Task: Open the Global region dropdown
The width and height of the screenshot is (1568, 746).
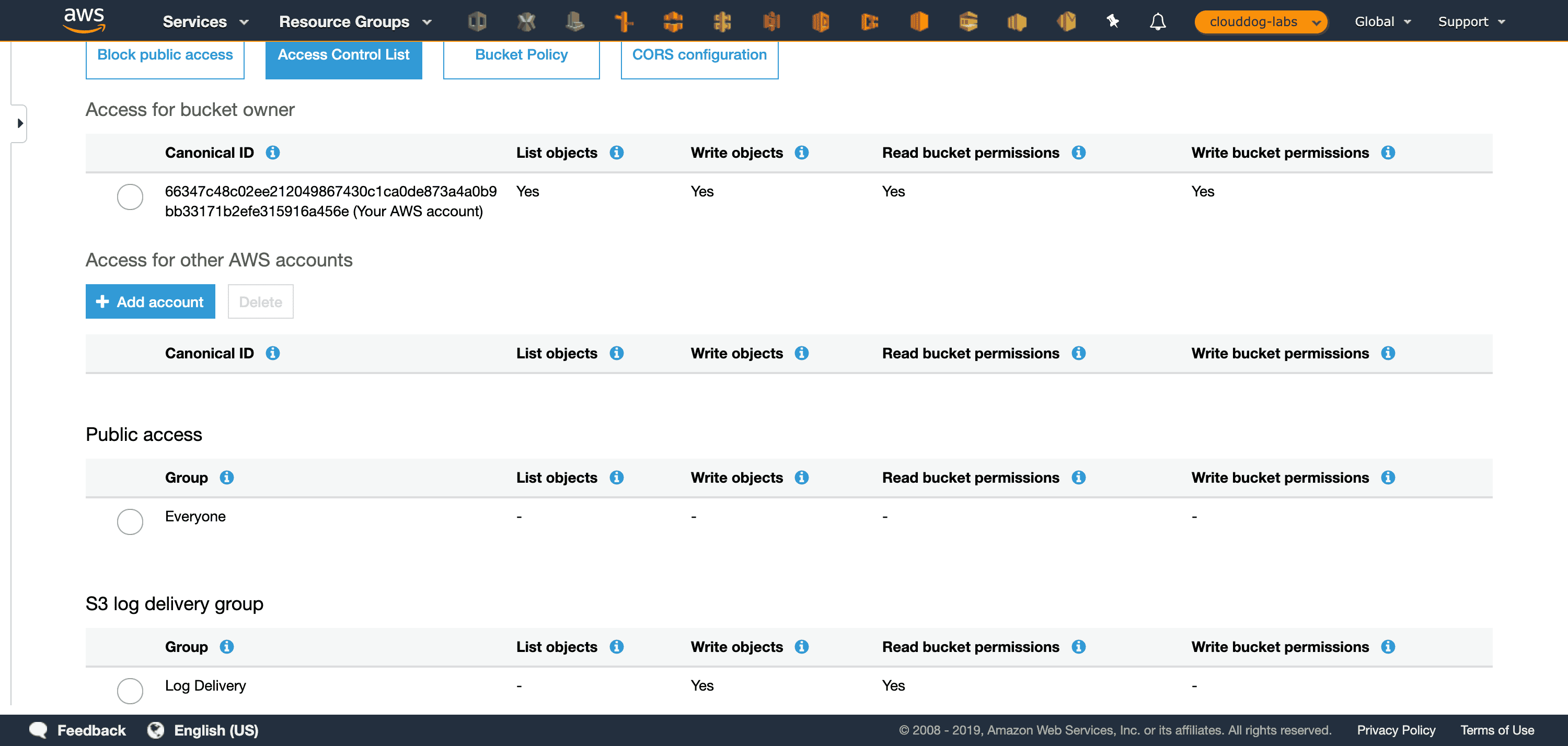Action: (1382, 22)
